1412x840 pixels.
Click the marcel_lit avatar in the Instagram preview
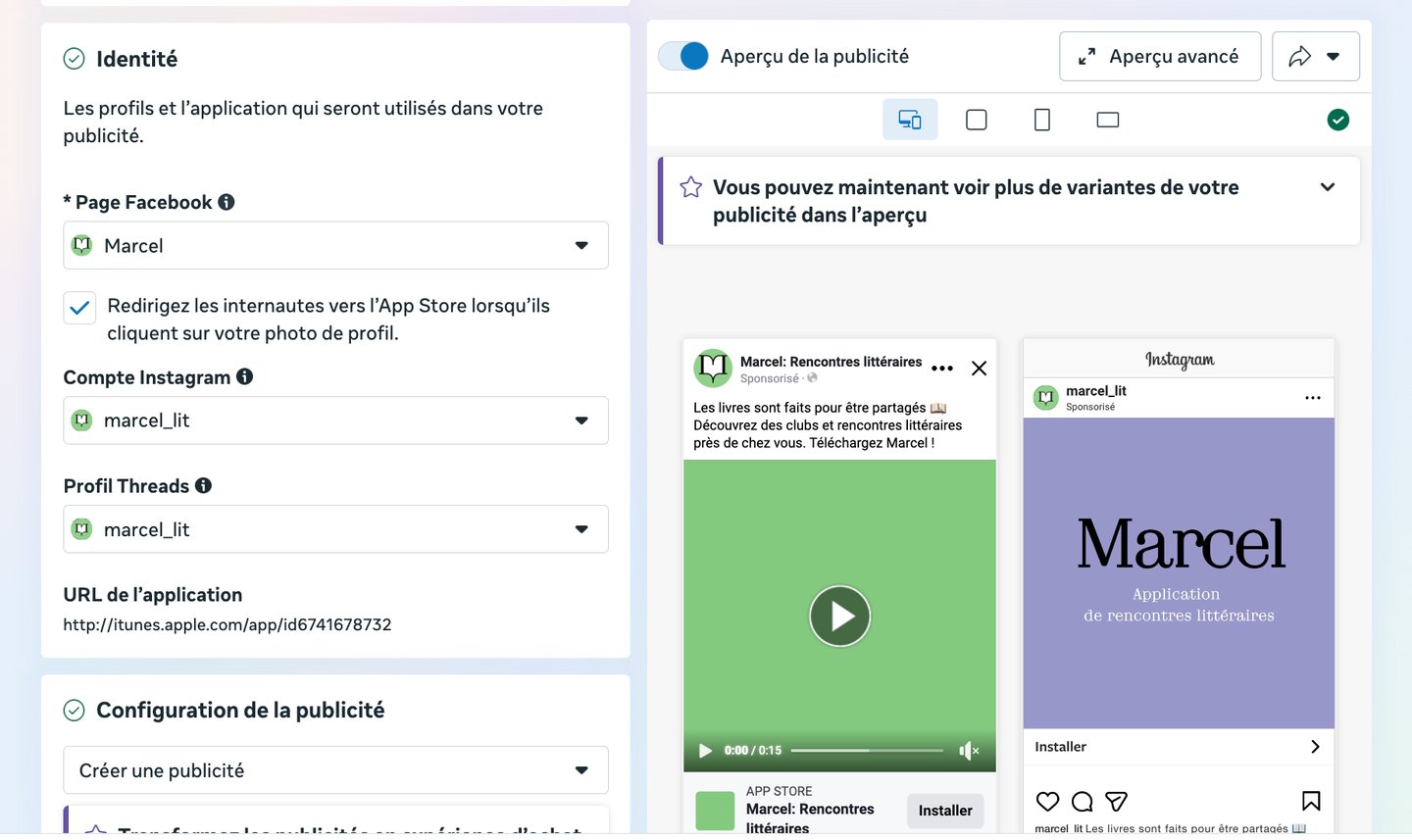1046,398
